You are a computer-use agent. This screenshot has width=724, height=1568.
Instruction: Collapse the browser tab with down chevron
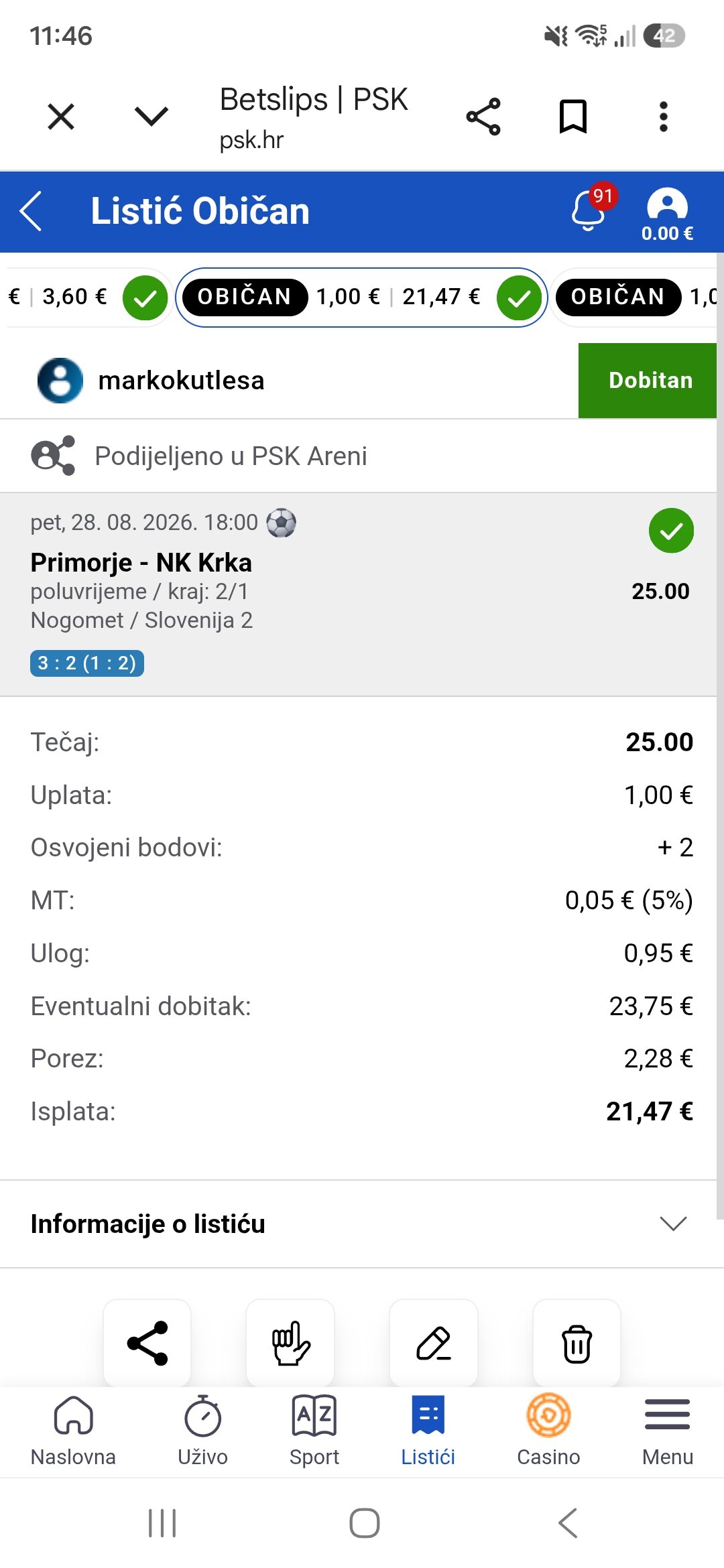pyautogui.click(x=152, y=117)
